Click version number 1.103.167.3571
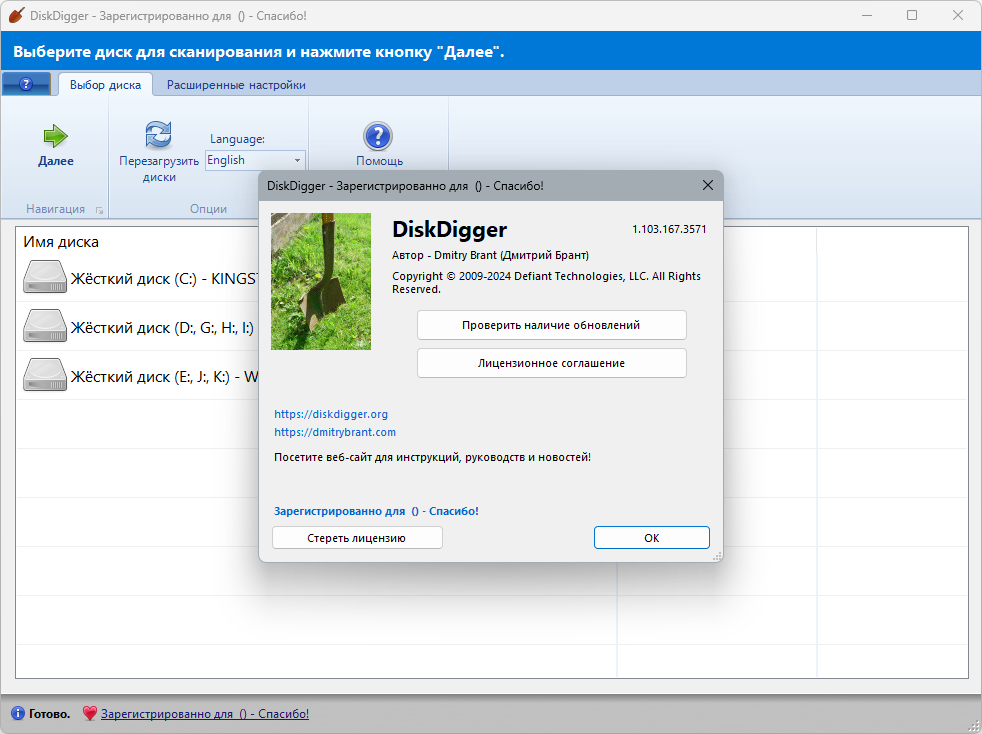Image resolution: width=982 pixels, height=734 pixels. click(x=669, y=229)
